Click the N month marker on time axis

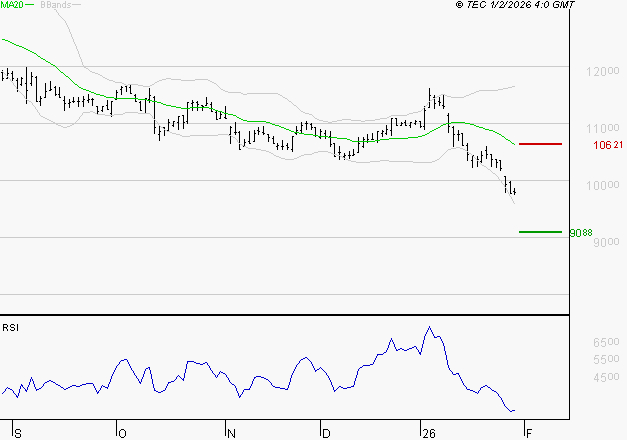[x=231, y=434]
